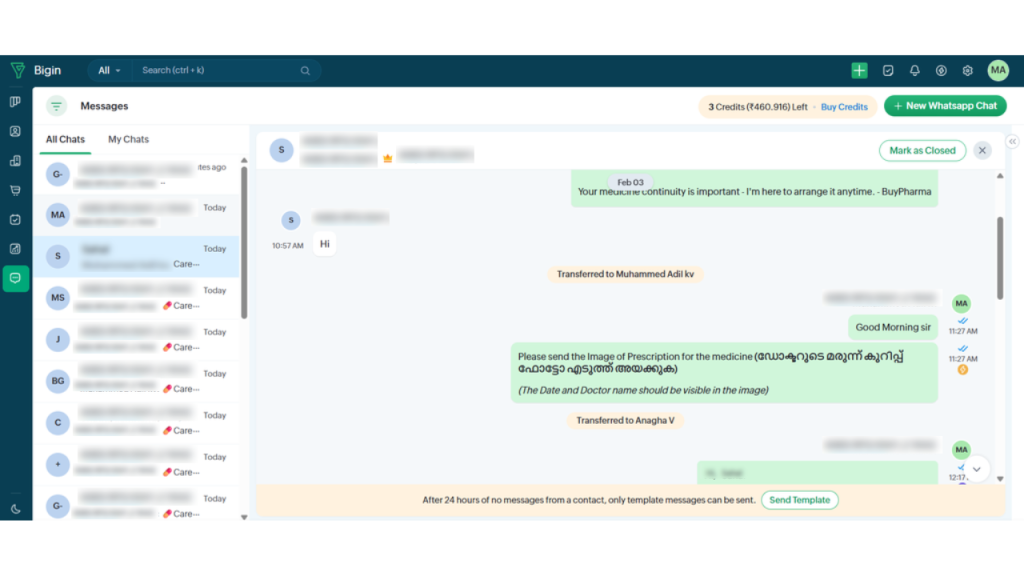Click the Mark as Closed button

[x=922, y=150]
